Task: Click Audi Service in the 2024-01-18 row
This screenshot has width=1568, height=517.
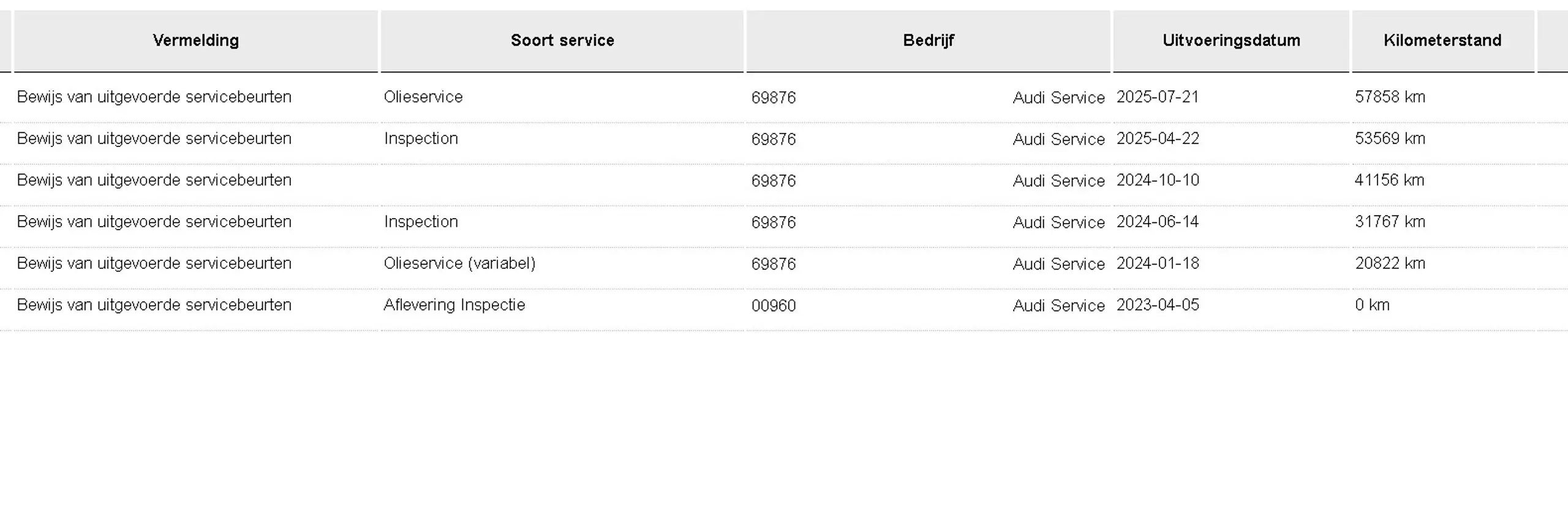Action: click(1058, 264)
